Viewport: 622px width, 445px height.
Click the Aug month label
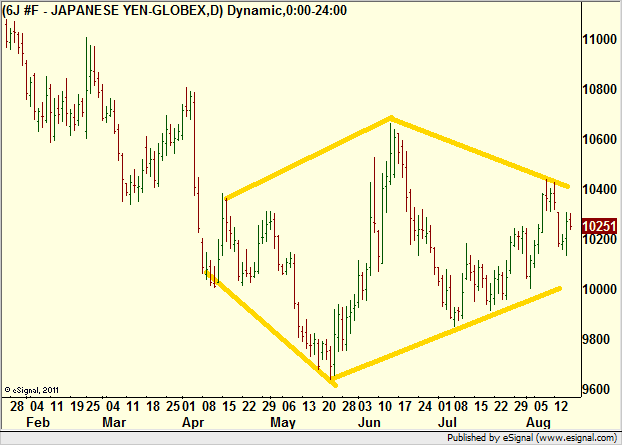[x=538, y=423]
